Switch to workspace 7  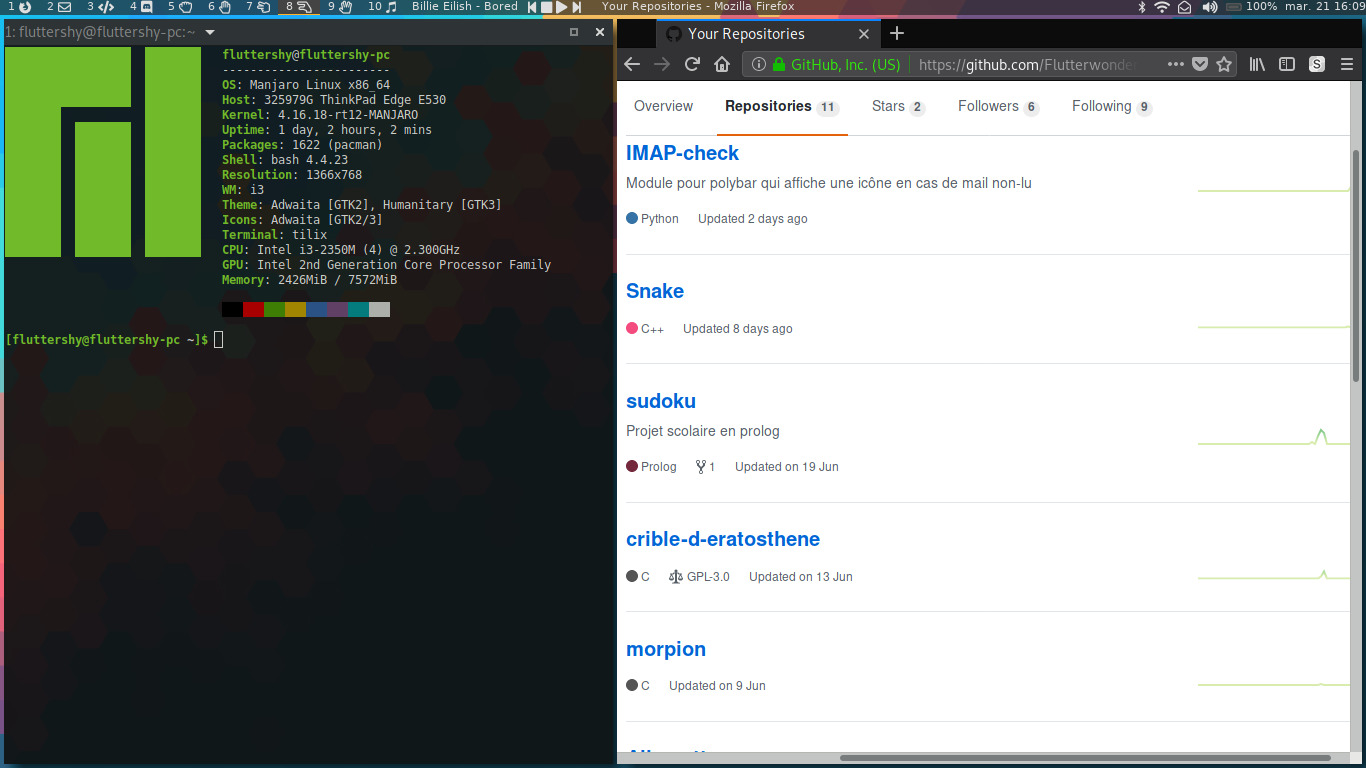(259, 7)
